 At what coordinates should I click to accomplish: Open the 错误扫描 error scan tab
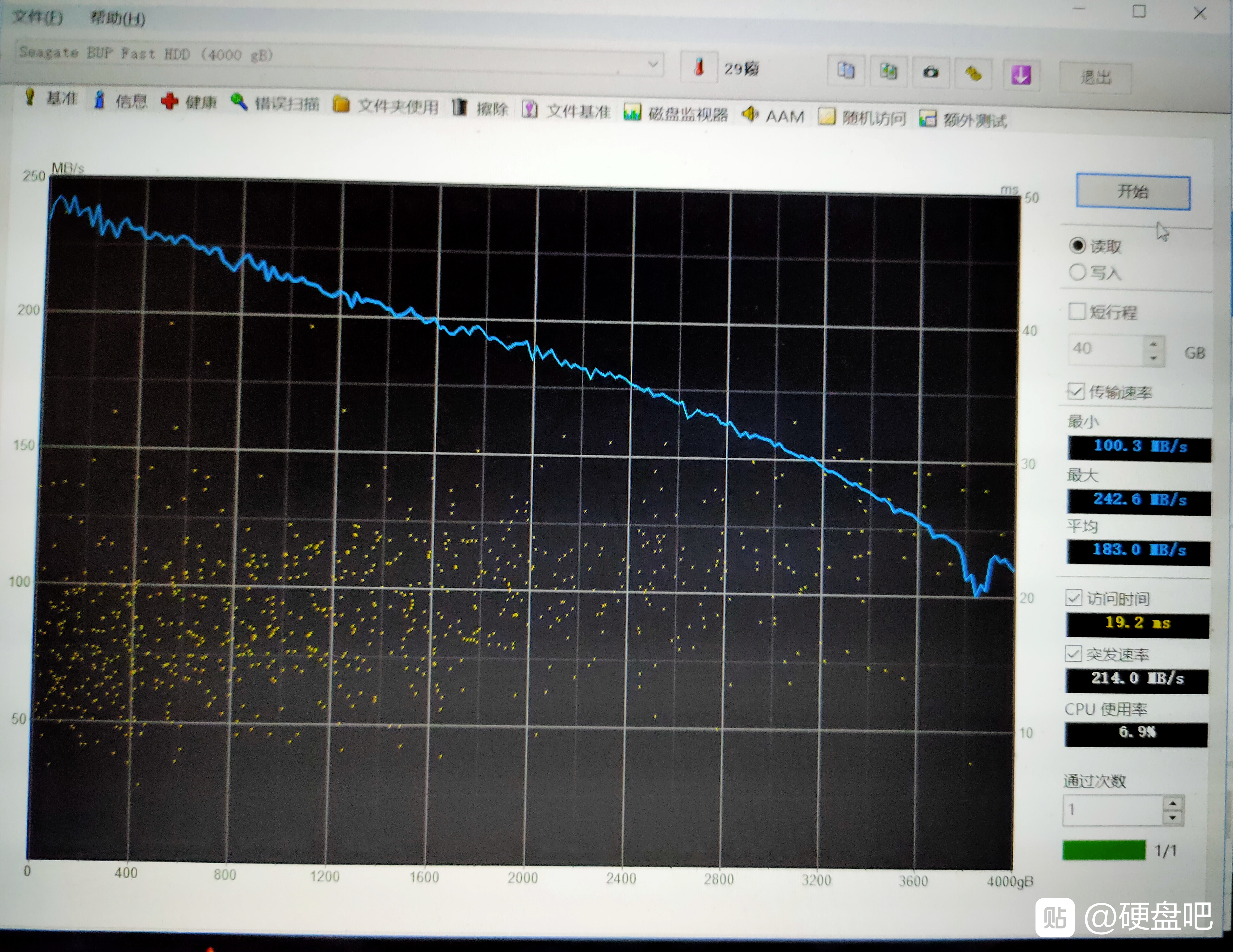(276, 103)
